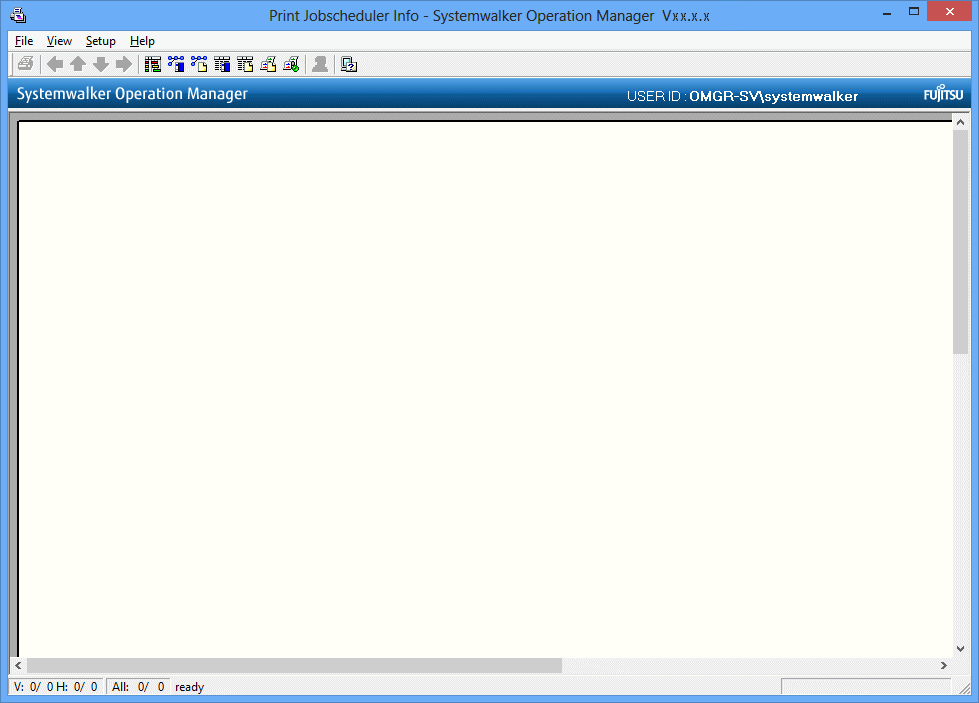This screenshot has height=703, width=979.
Task: Click the red-green-yellow Gantt chart toolbar icon
Action: [x=153, y=64]
